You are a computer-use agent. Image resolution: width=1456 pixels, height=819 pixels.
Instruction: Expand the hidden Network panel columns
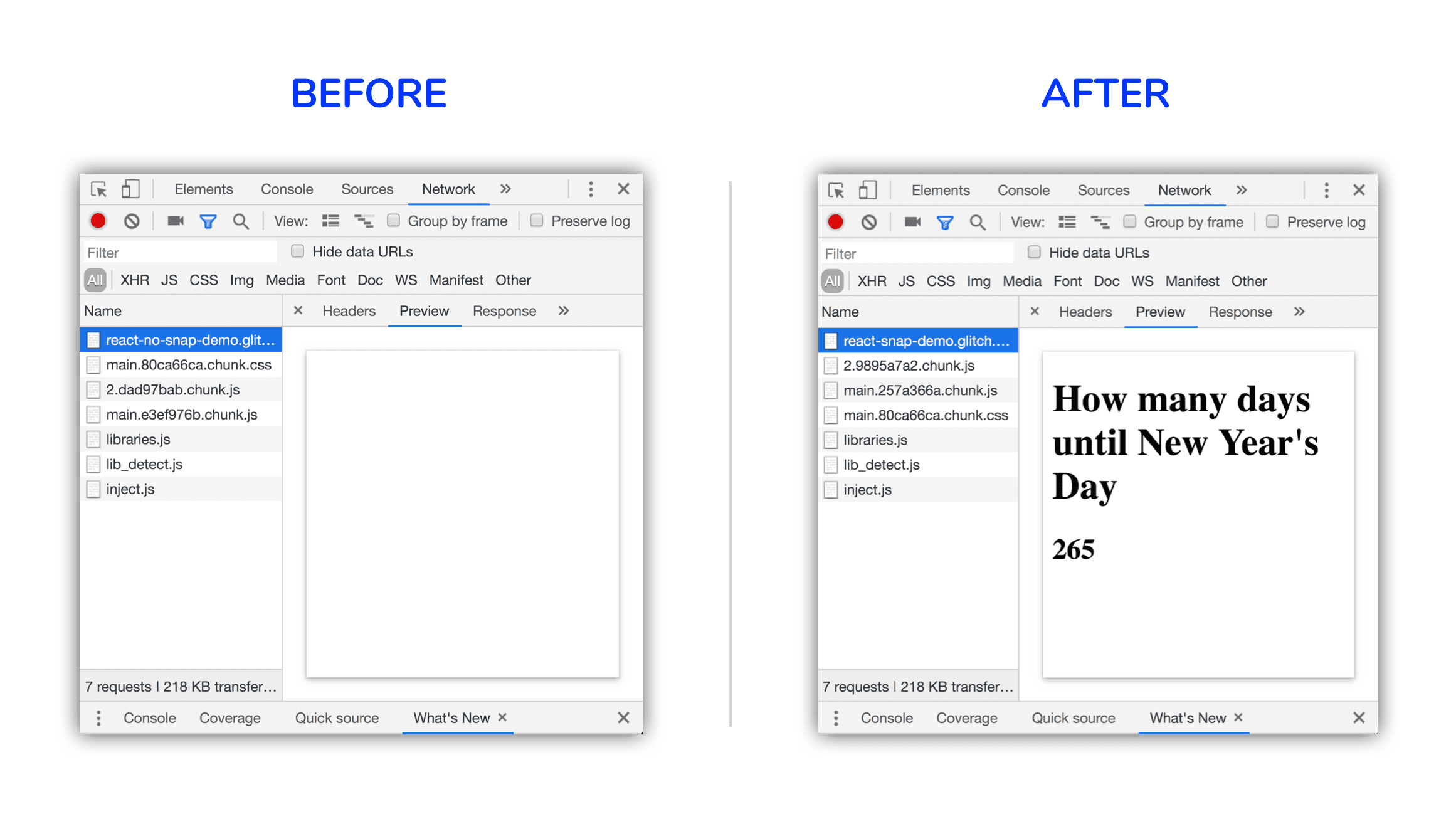point(563,311)
